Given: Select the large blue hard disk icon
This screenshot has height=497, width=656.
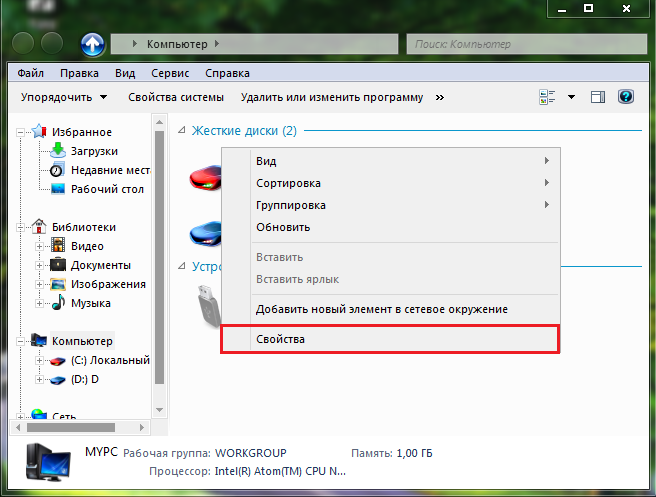Looking at the screenshot, I should [205, 233].
